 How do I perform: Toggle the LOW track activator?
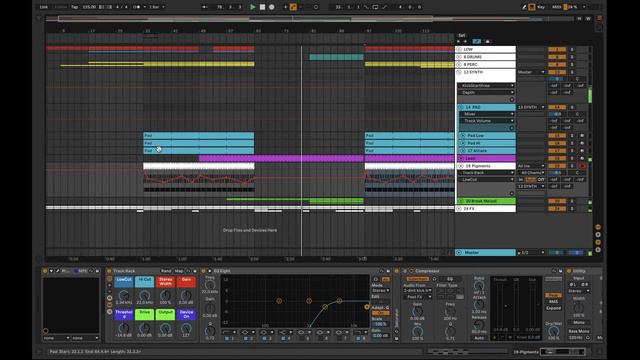coord(557,49)
